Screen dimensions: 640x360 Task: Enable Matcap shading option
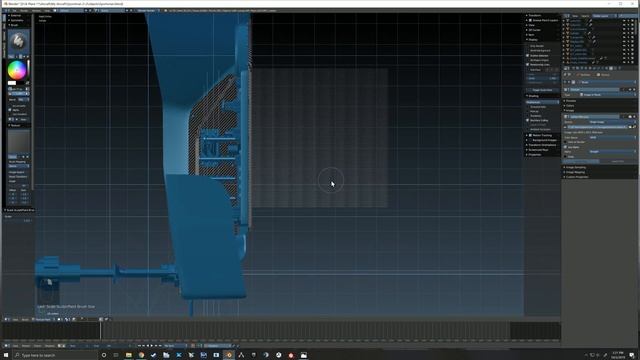(x=528, y=111)
